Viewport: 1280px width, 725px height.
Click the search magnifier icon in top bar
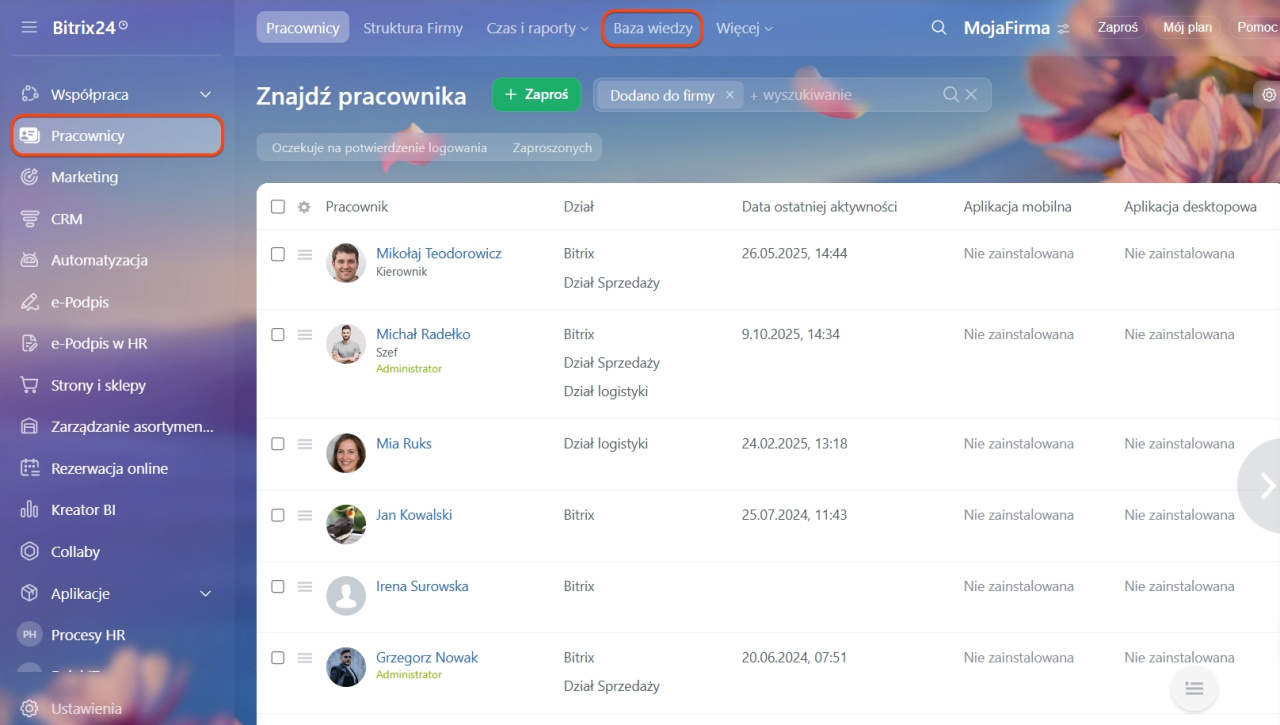click(938, 28)
